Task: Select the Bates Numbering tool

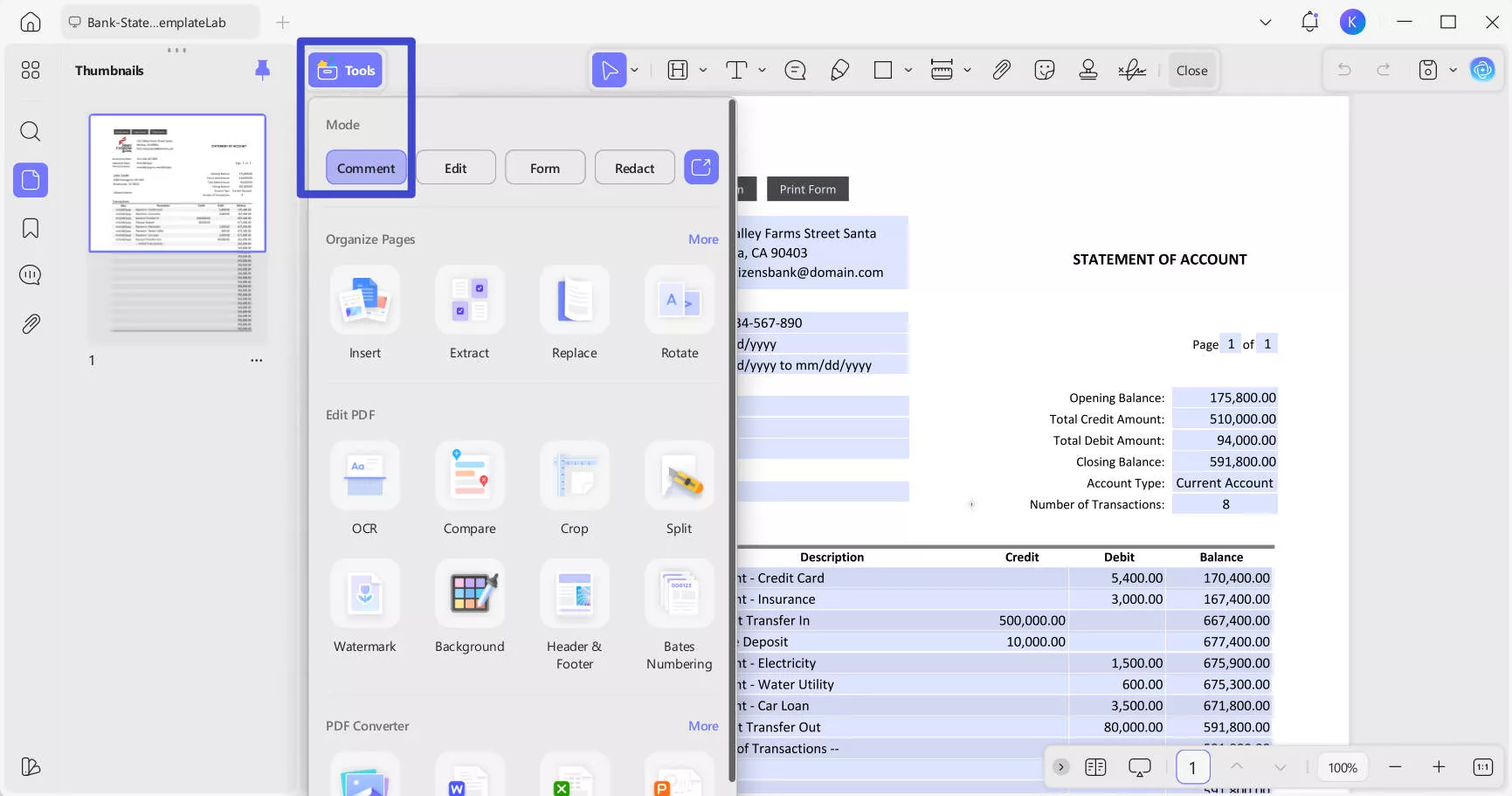Action: (x=679, y=594)
